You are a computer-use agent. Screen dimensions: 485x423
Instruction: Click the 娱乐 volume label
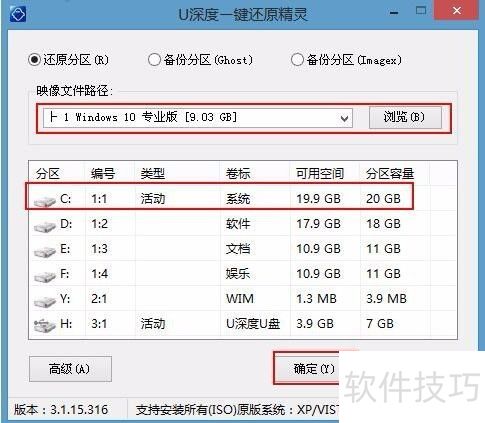tap(238, 274)
